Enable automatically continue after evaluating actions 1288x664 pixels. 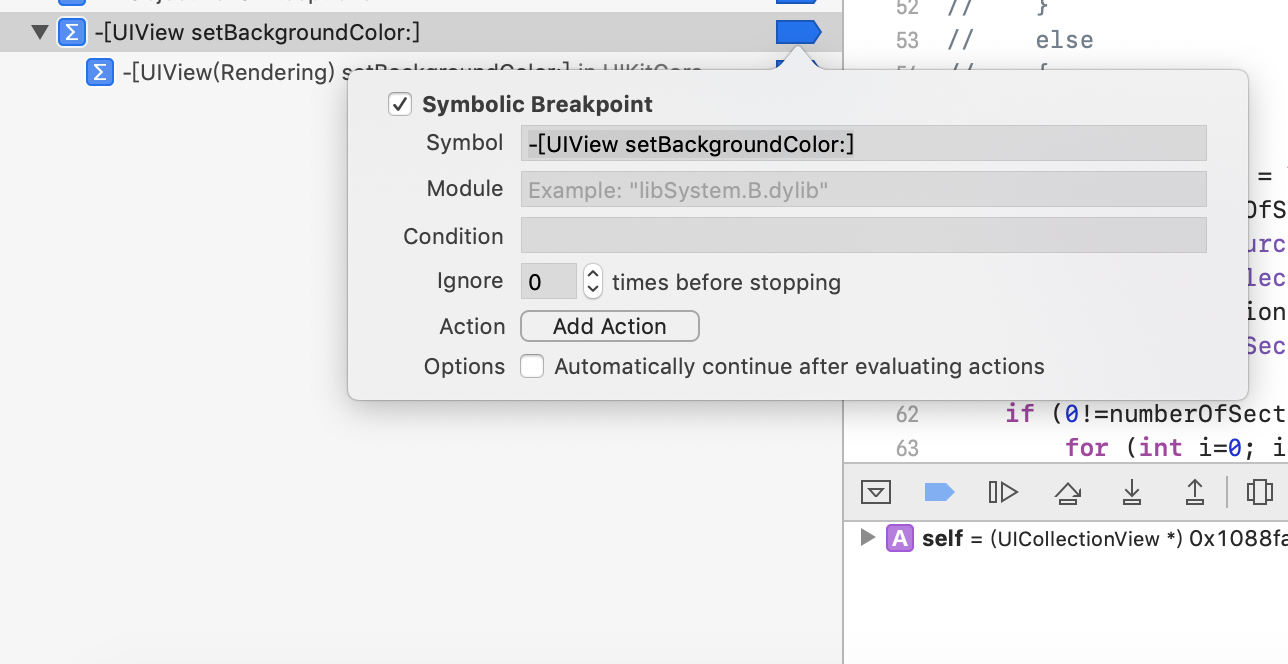pyautogui.click(x=532, y=366)
